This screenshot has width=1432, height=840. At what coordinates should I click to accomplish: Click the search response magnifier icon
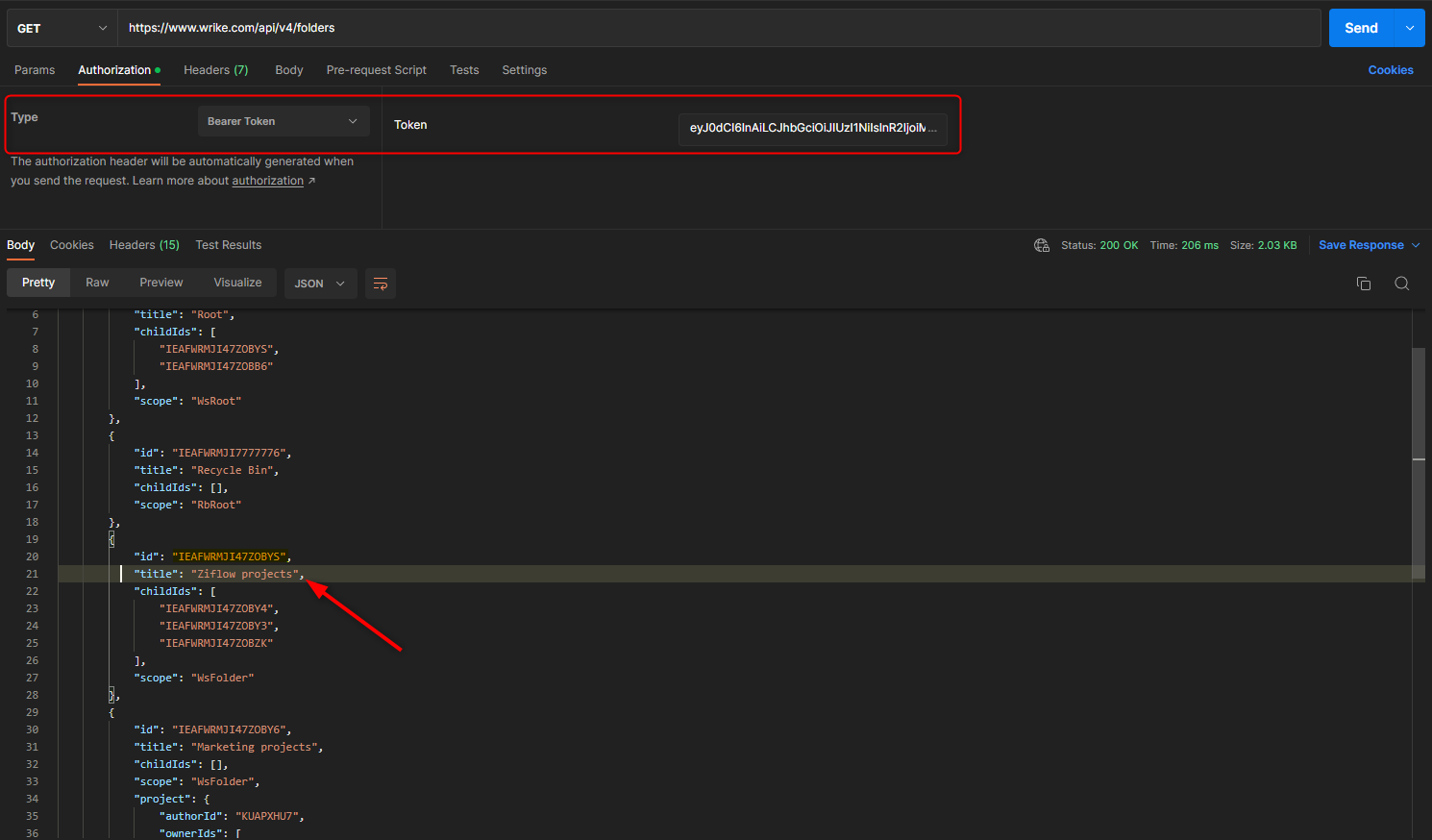point(1401,284)
